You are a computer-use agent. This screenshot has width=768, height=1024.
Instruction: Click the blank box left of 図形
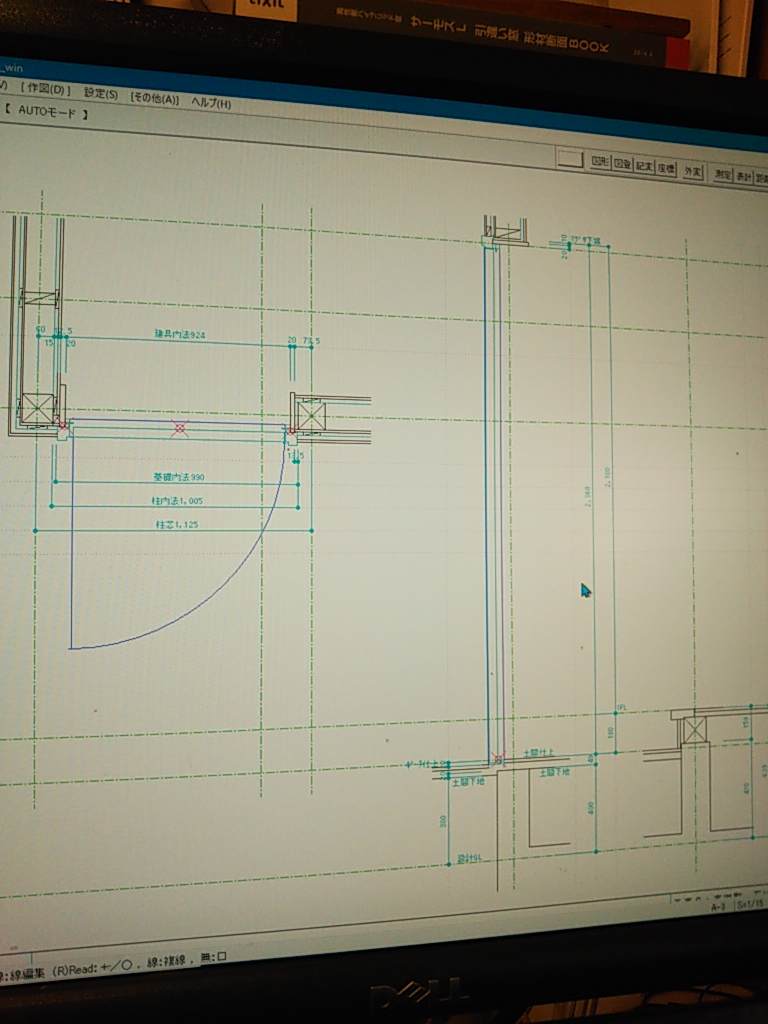[x=571, y=158]
